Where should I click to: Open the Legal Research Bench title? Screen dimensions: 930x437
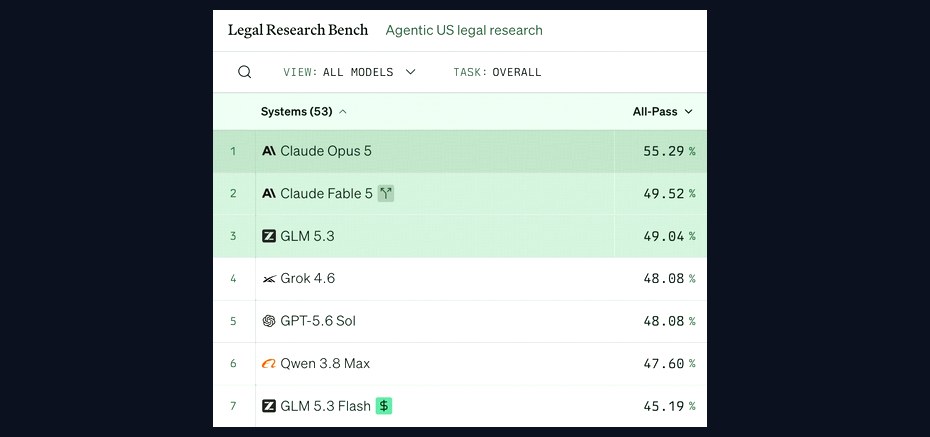point(298,30)
